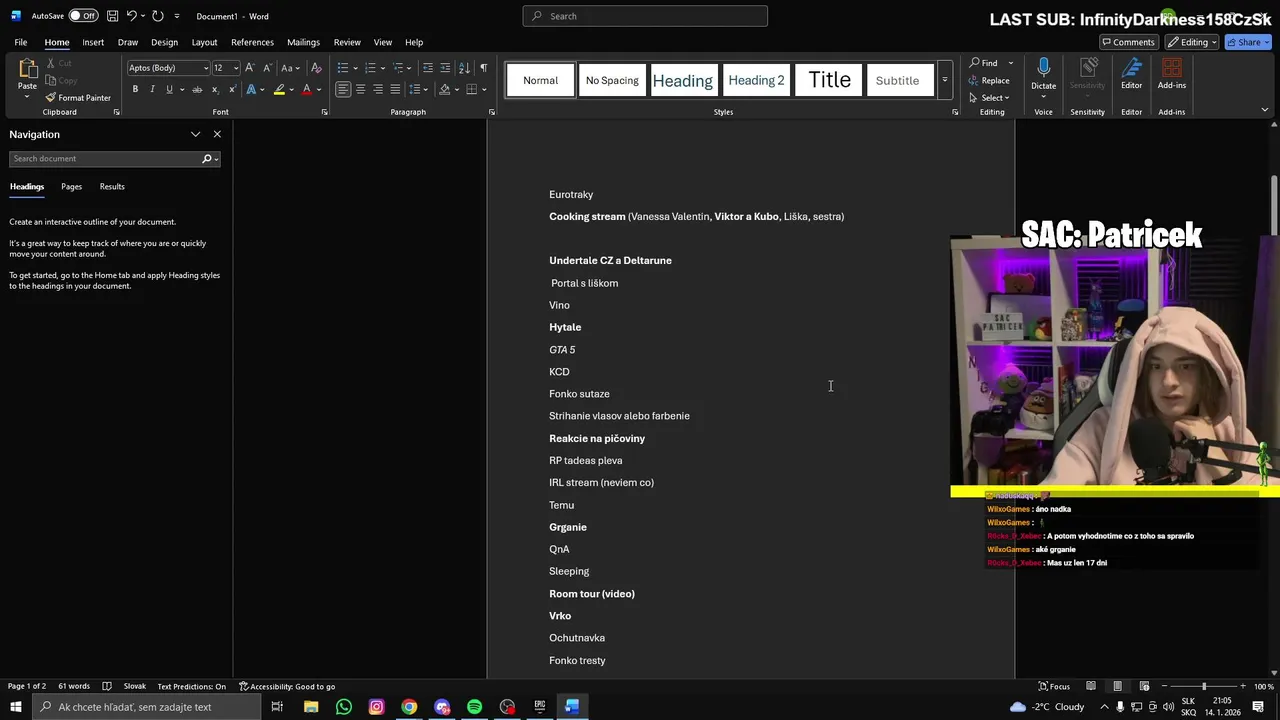Redo the last action

click(x=157, y=16)
